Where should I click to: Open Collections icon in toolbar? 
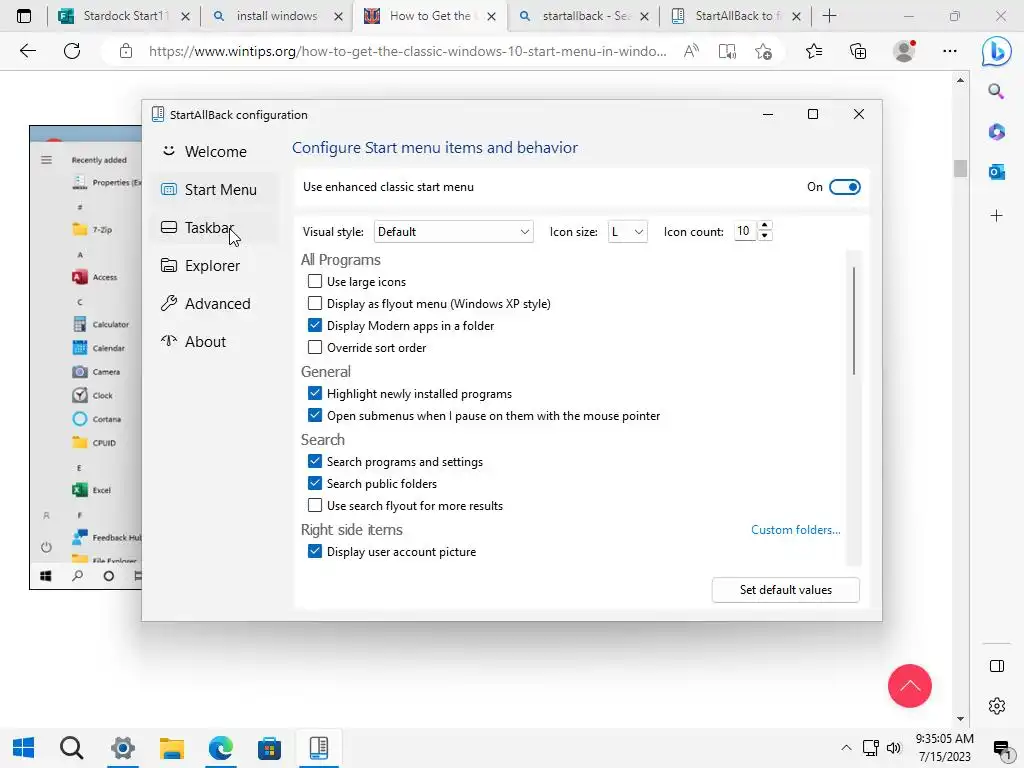click(858, 51)
